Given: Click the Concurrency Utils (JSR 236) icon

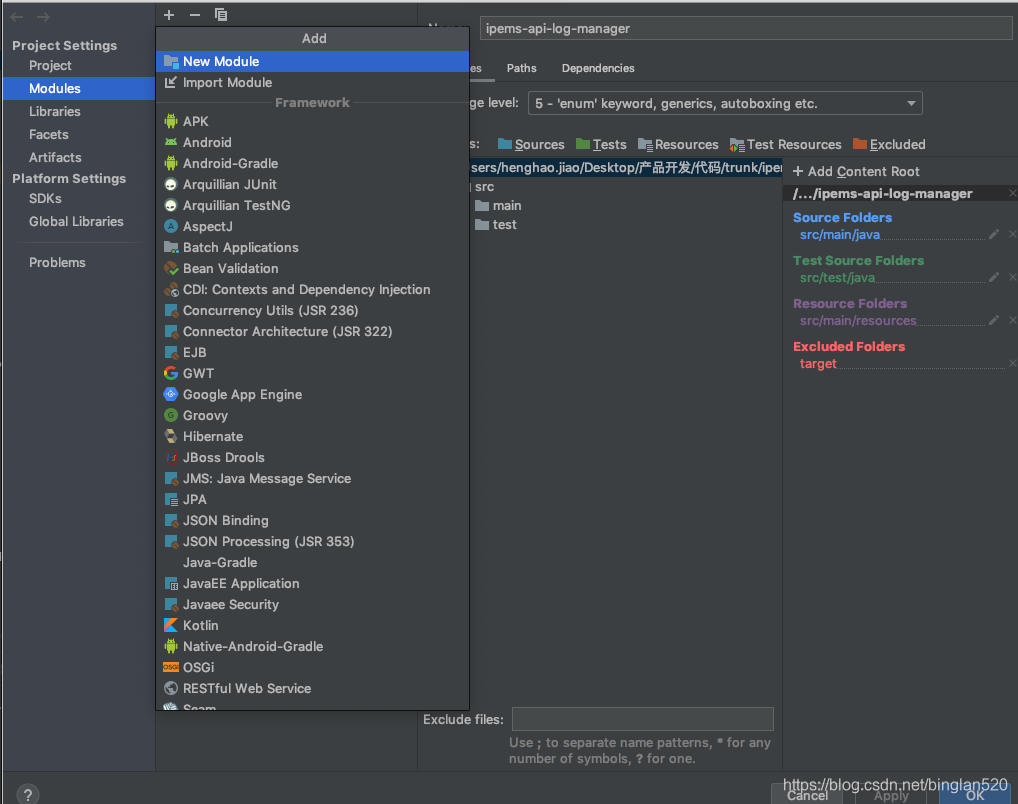Looking at the screenshot, I should (171, 310).
